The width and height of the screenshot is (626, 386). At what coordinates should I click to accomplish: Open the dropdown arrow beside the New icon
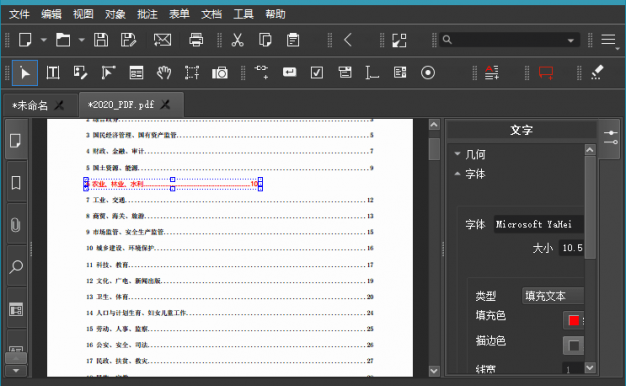pyautogui.click(x=44, y=40)
